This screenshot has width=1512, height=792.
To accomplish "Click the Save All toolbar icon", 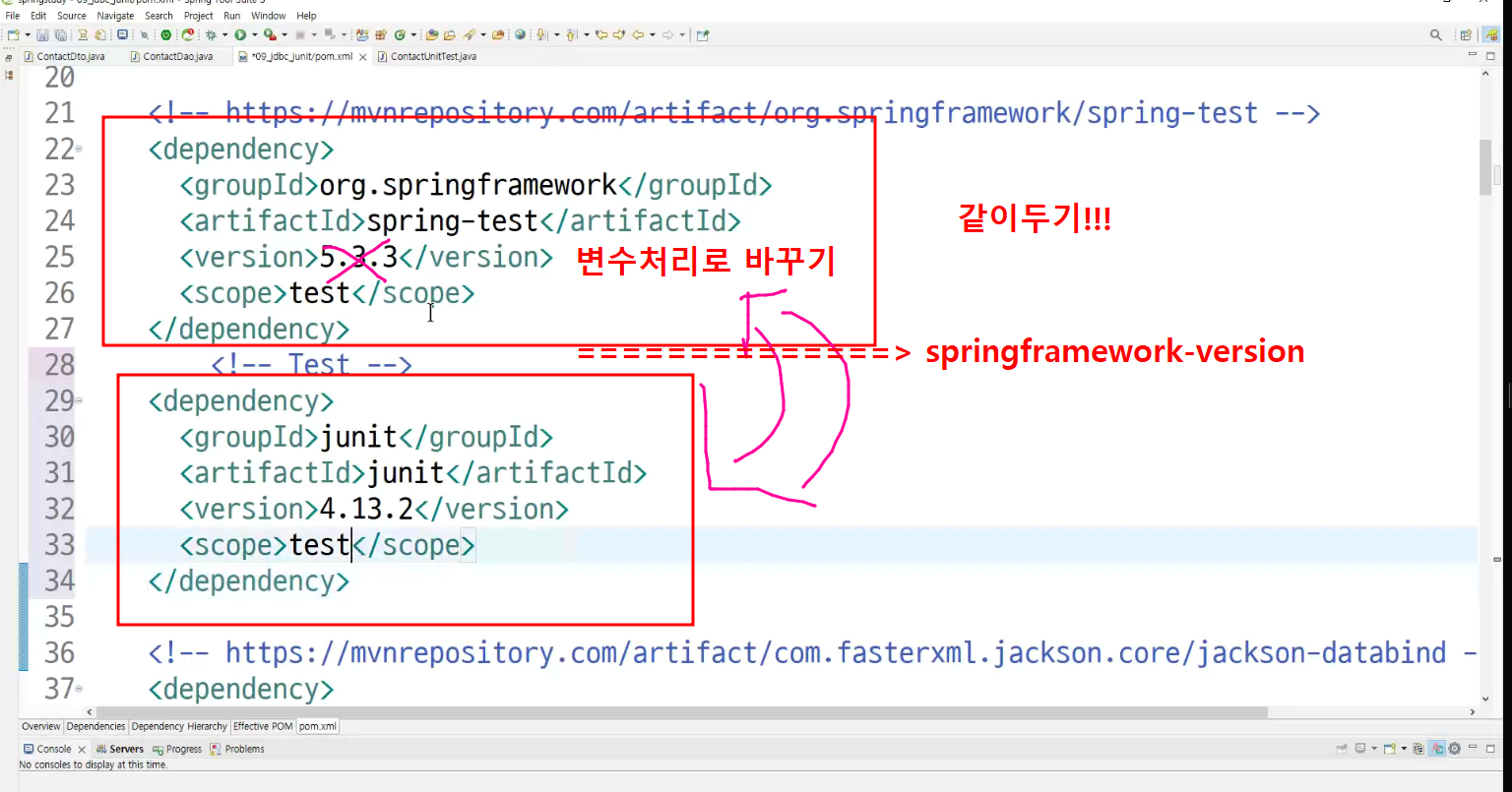I will [x=60, y=34].
